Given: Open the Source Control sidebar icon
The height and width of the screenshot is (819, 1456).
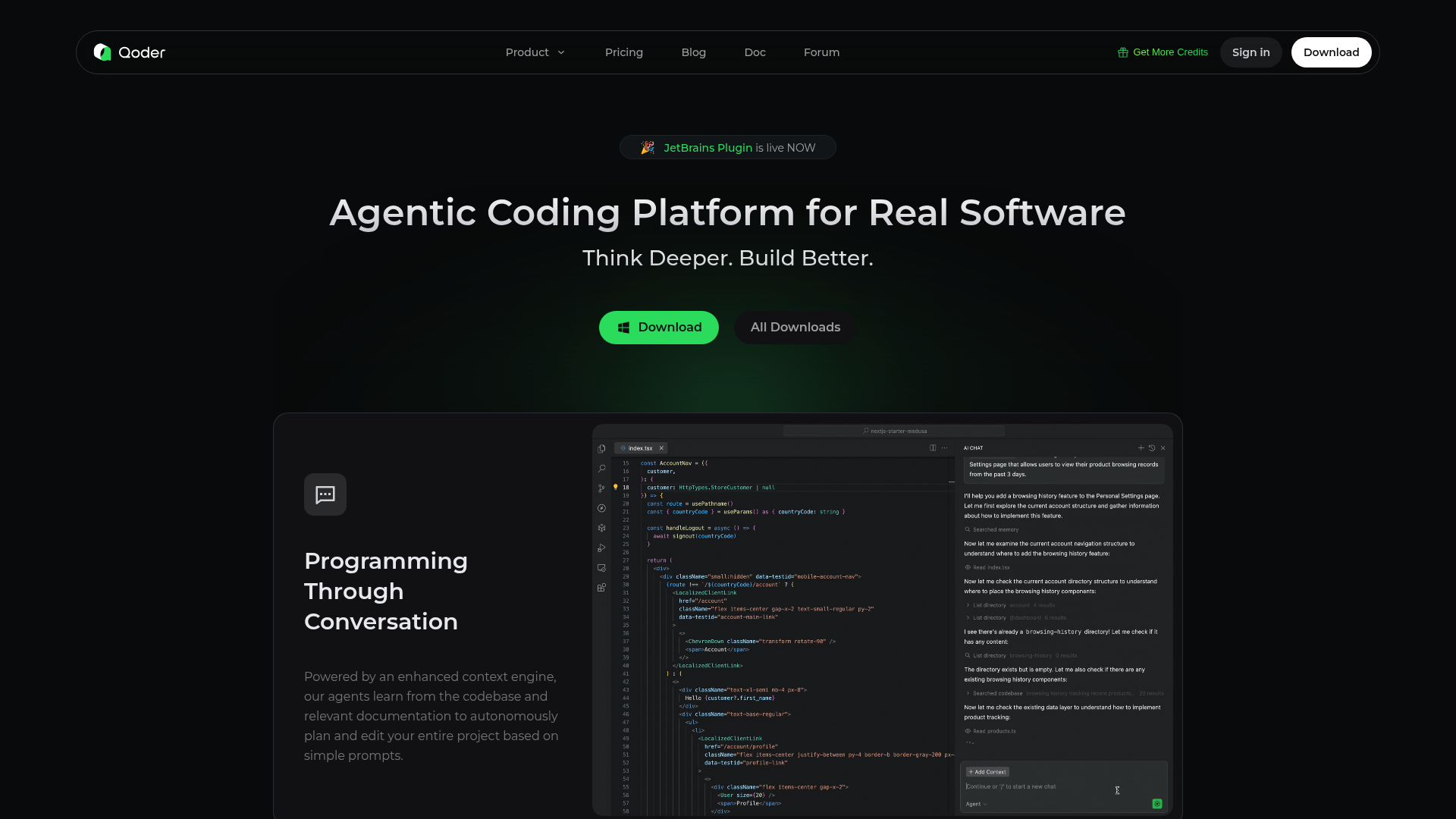Looking at the screenshot, I should [x=601, y=488].
